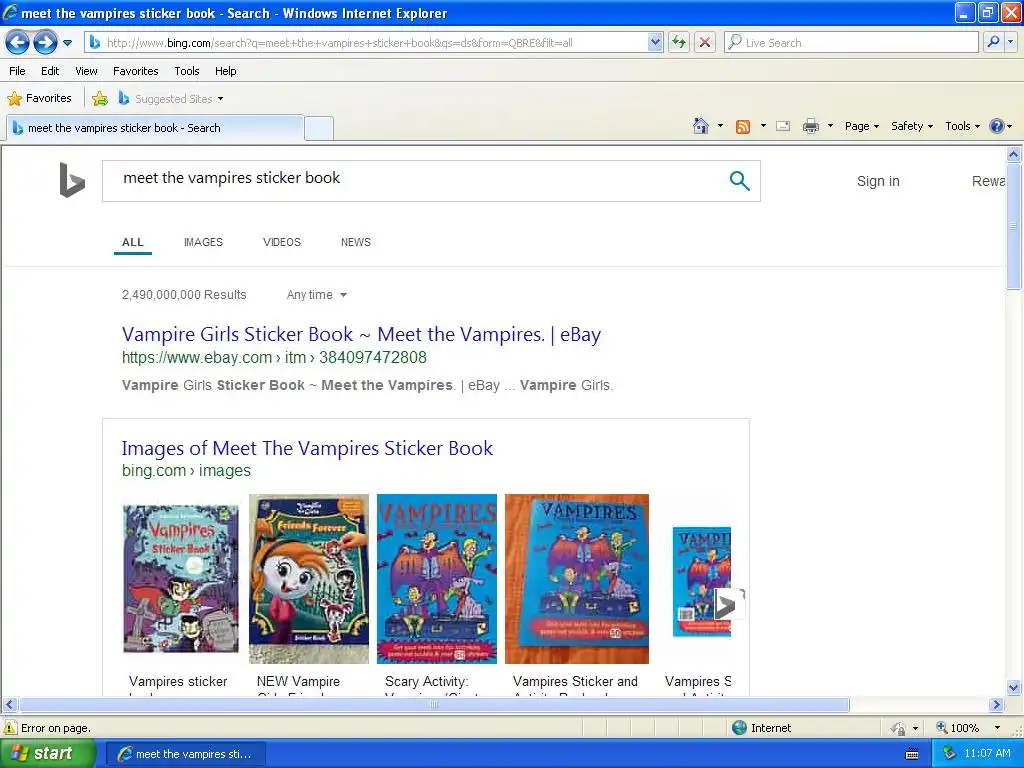Open the Friends Forever vampire girl thumbnail

point(309,579)
